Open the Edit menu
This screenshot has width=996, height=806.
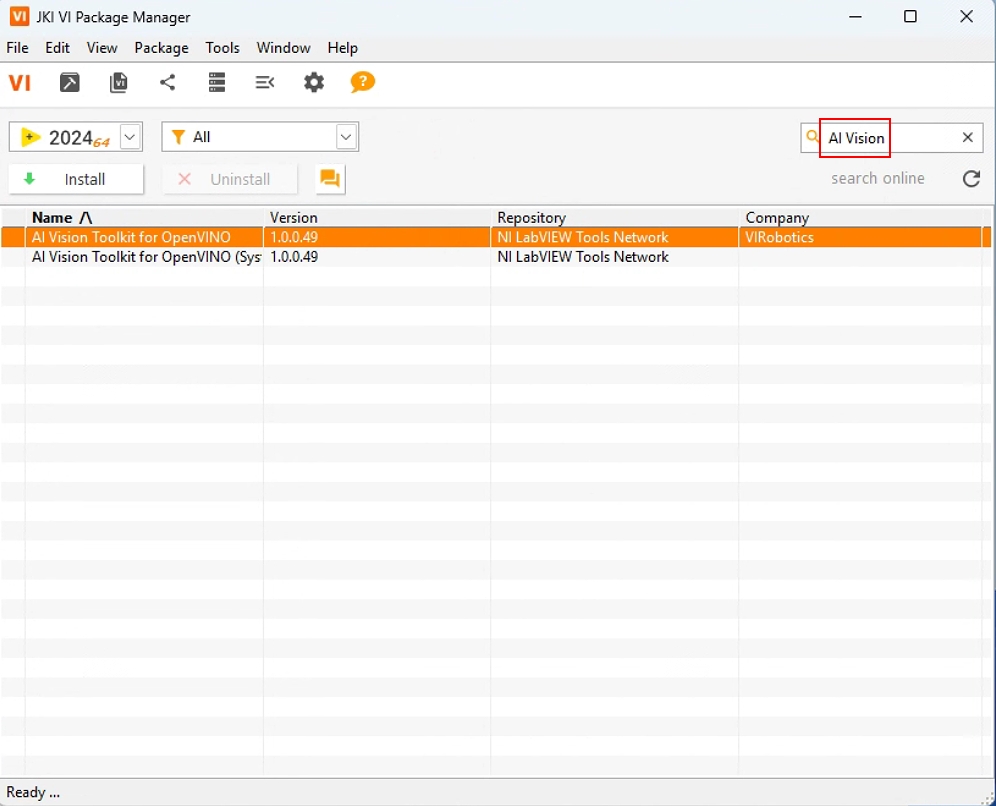click(x=57, y=48)
